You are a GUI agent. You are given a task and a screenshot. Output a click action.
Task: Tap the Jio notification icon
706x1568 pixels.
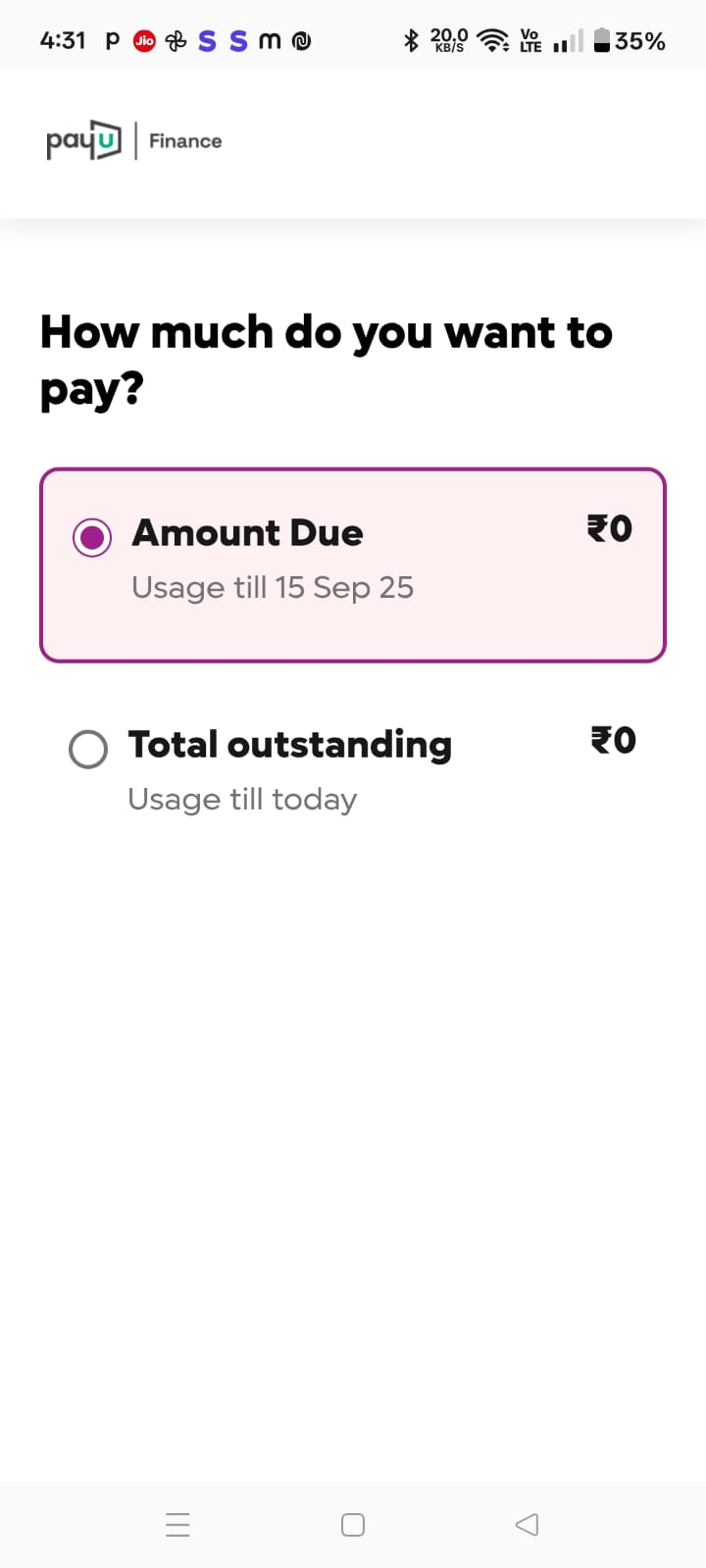click(144, 41)
